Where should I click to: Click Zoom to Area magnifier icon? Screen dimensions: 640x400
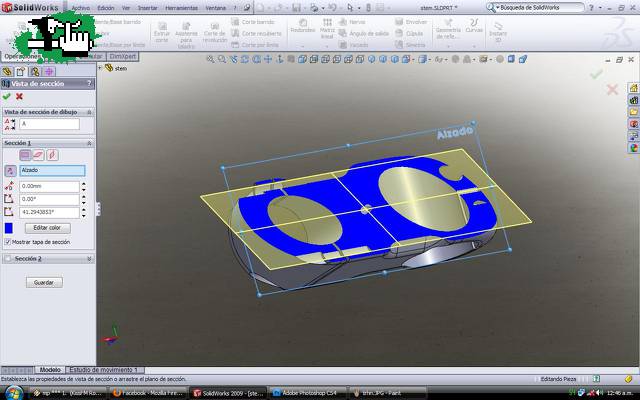[222, 60]
